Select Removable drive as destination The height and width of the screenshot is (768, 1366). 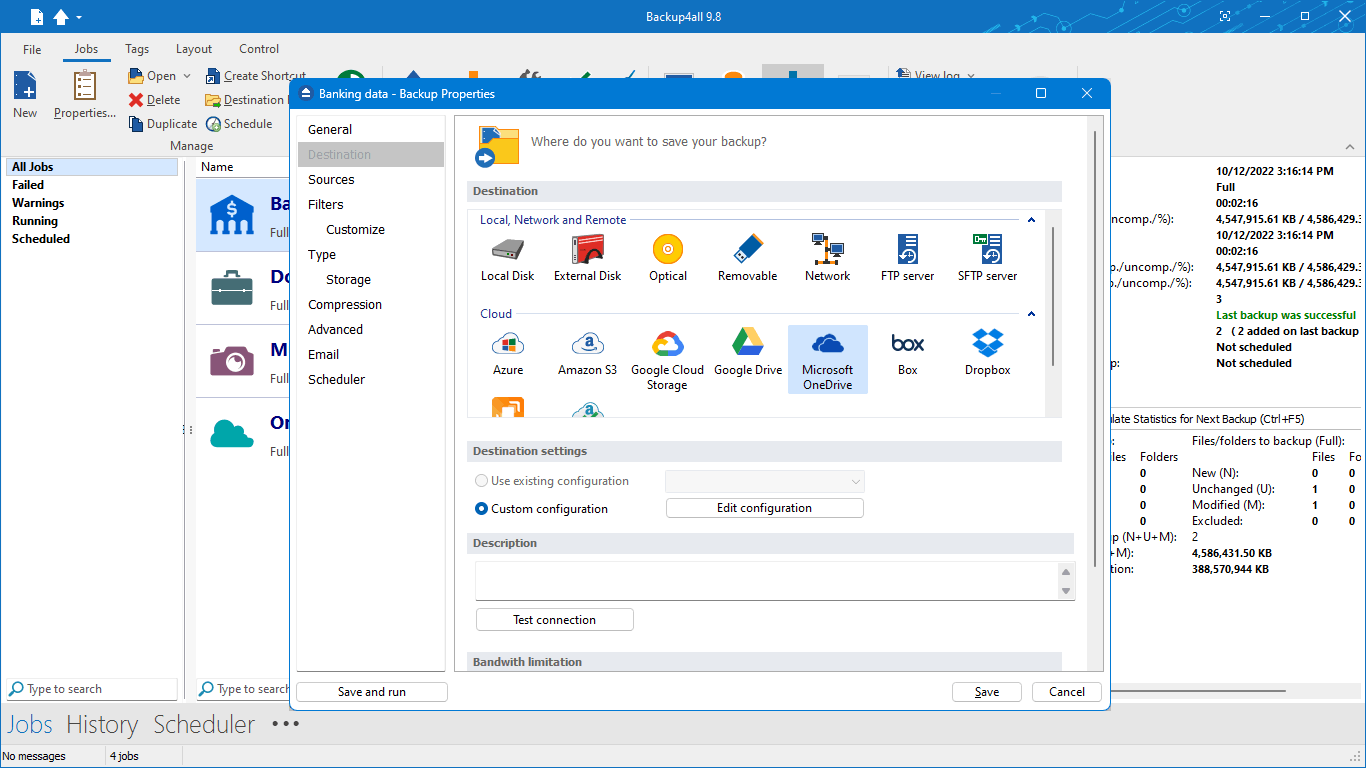point(748,258)
